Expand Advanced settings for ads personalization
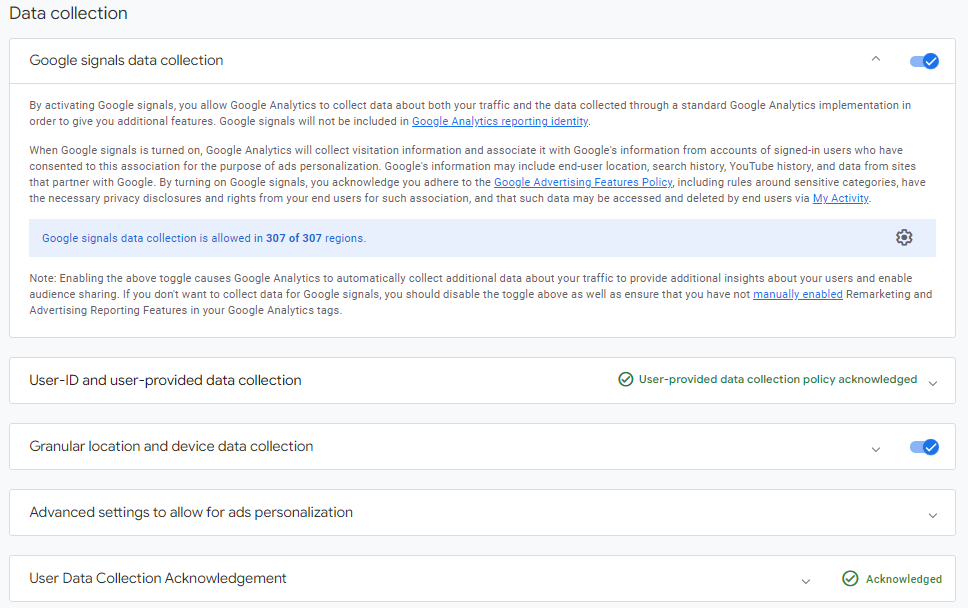This screenshot has width=968, height=608. pos(933,515)
